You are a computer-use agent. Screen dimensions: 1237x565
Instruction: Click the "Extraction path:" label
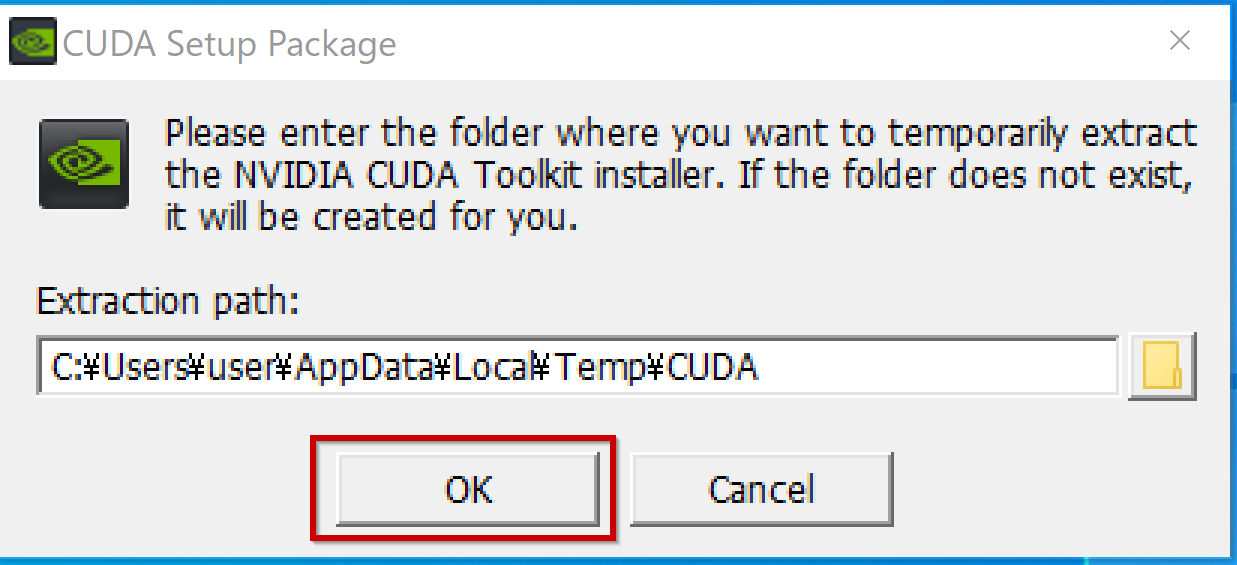(x=168, y=301)
